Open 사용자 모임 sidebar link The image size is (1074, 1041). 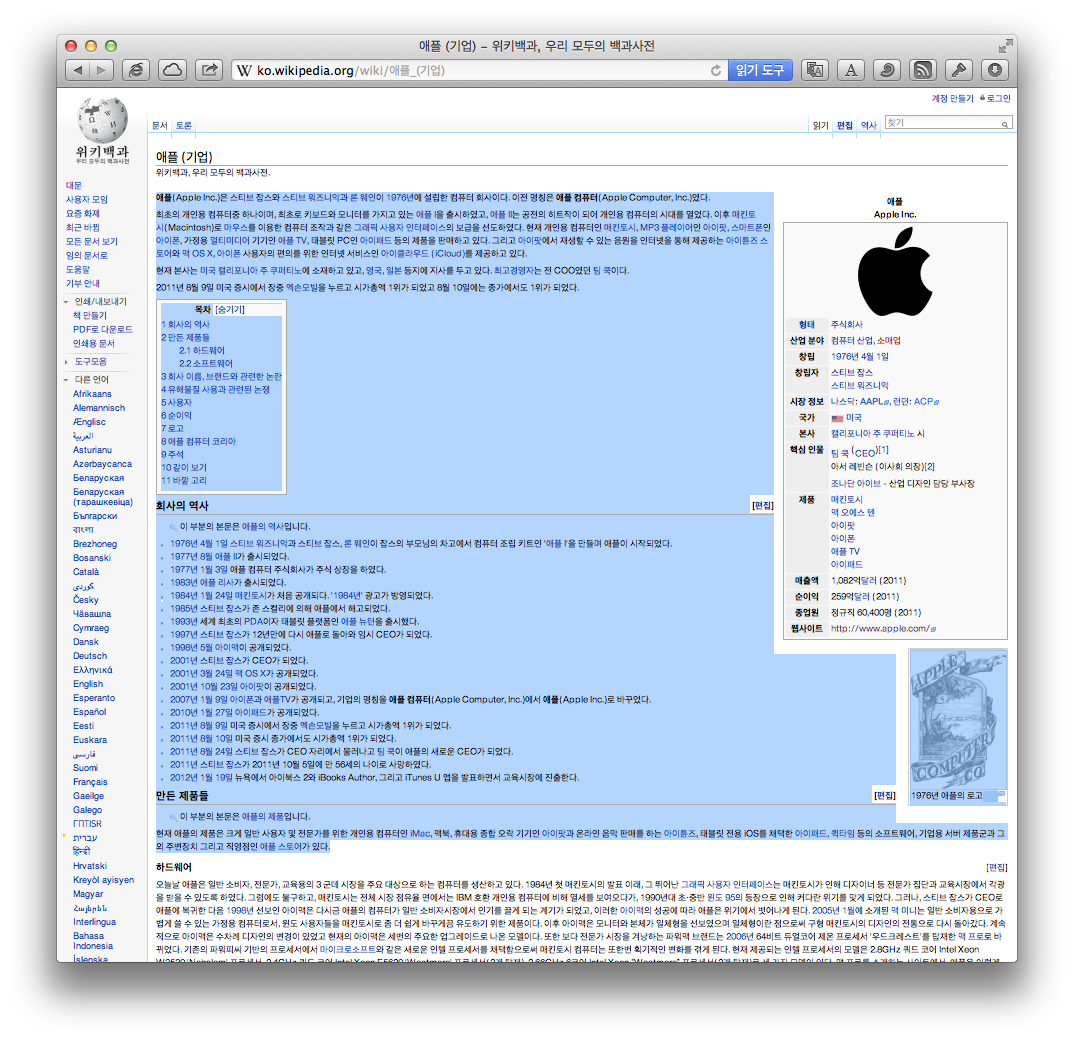tap(86, 200)
